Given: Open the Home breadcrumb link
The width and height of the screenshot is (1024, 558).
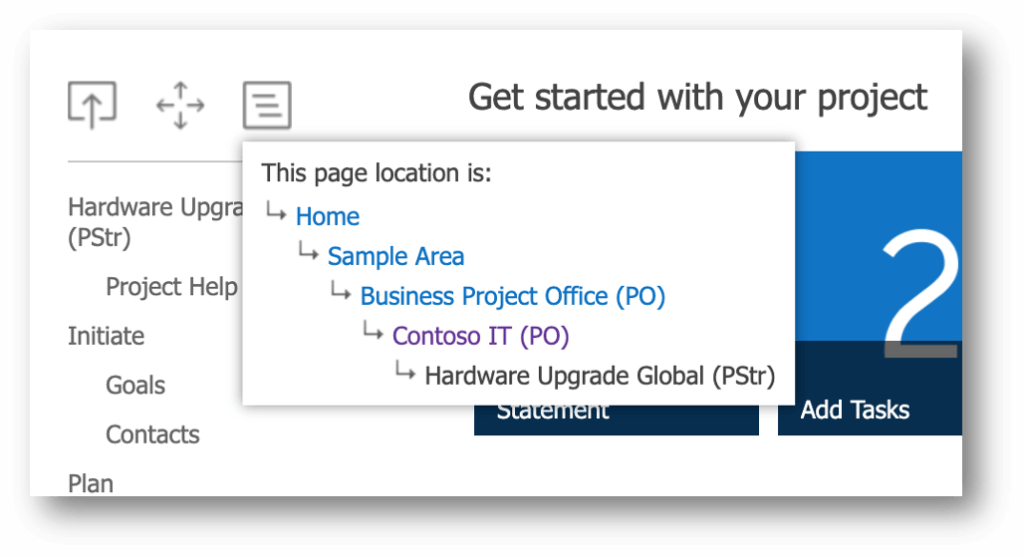Looking at the screenshot, I should click(x=327, y=216).
